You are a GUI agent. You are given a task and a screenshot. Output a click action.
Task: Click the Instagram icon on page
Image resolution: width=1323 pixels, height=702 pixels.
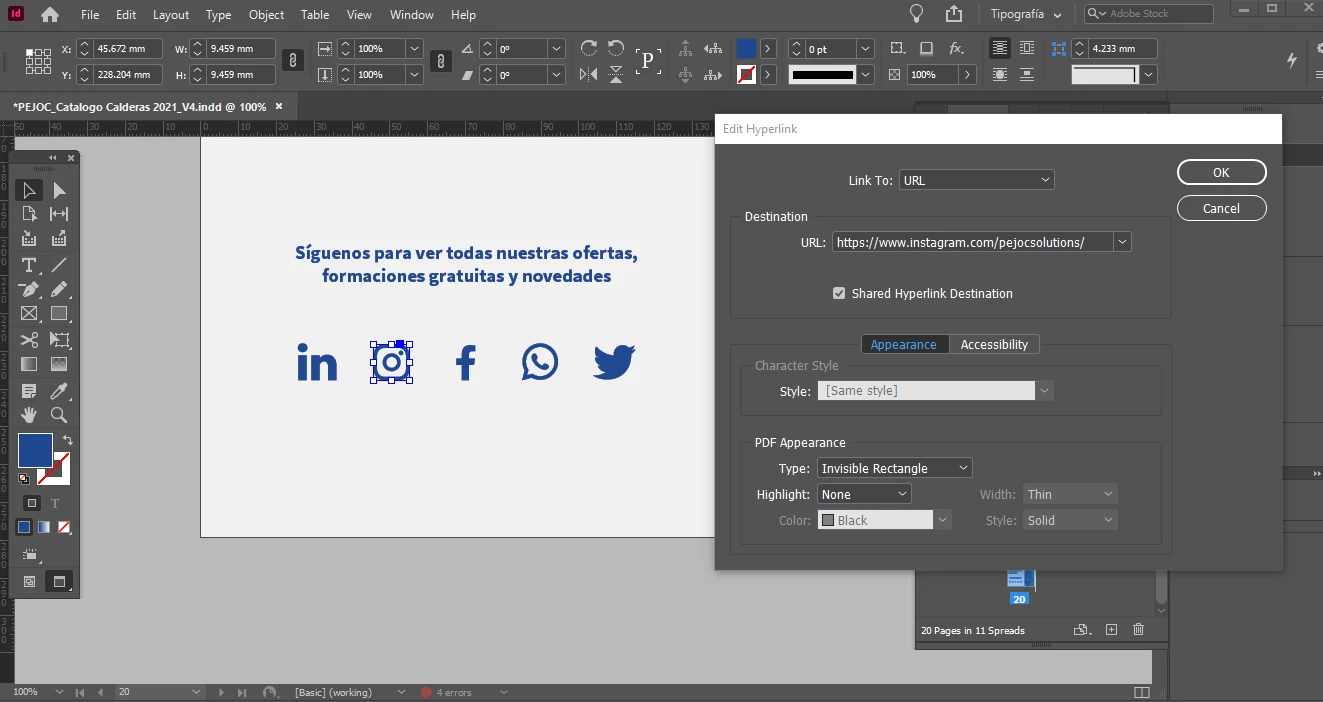tap(392, 362)
